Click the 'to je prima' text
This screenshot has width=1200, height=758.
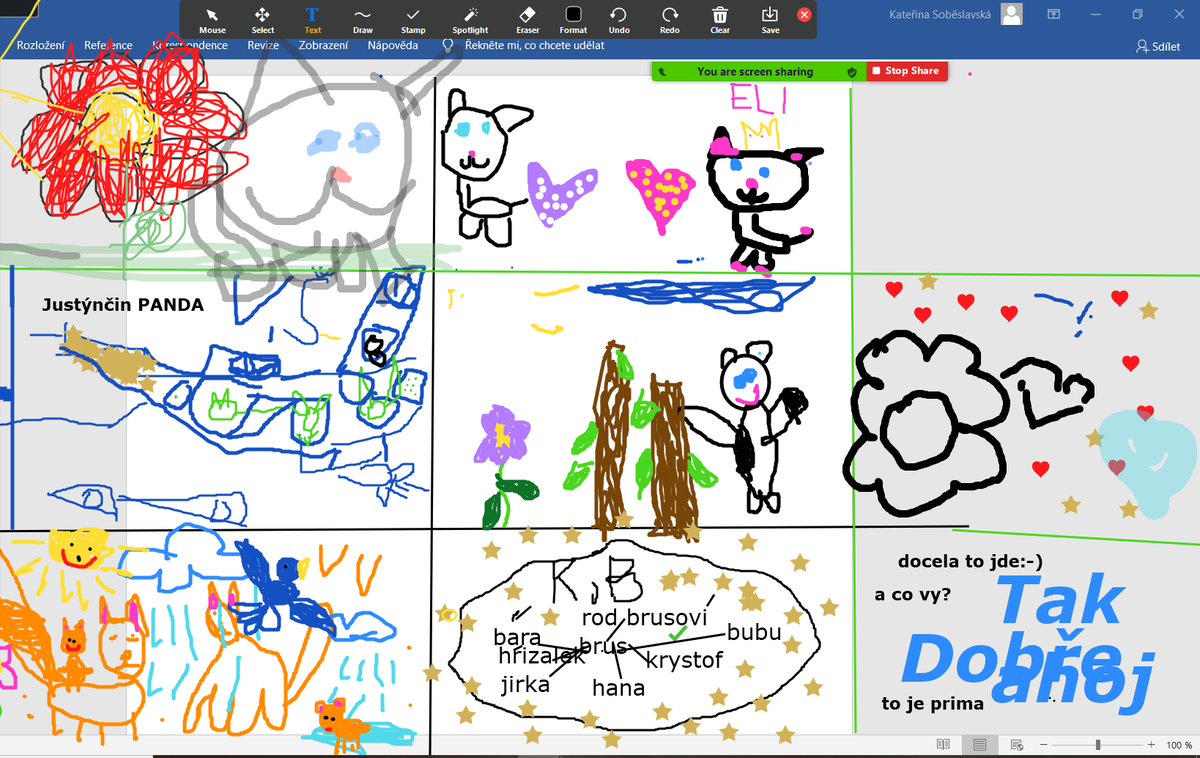(932, 703)
